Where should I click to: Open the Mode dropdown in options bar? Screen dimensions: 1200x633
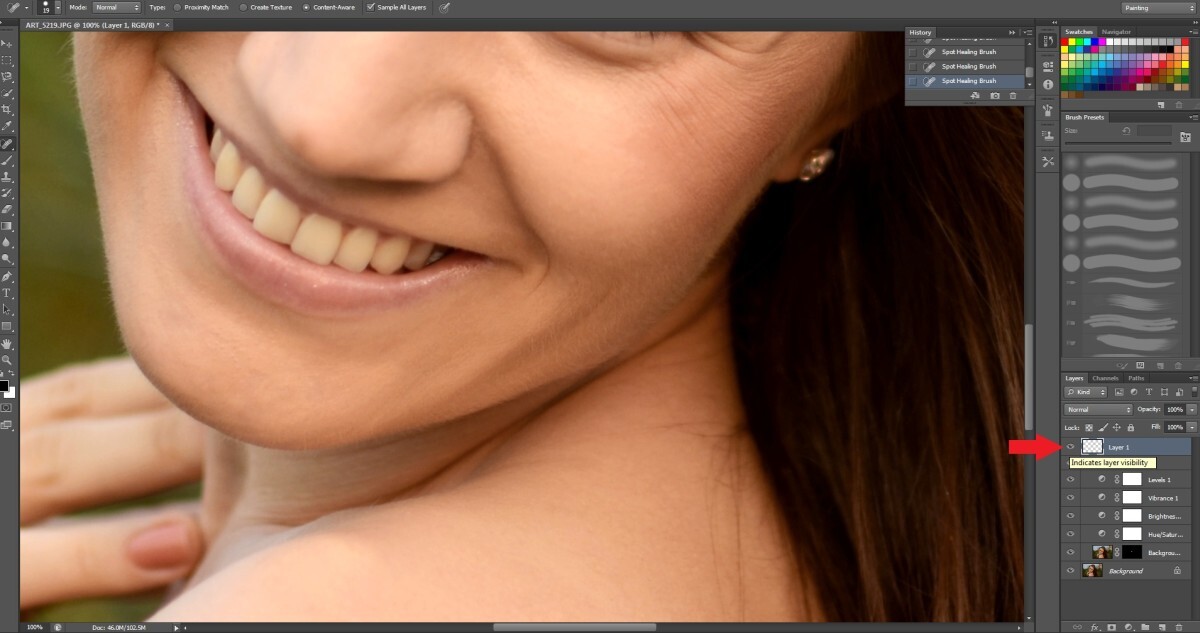(118, 7)
